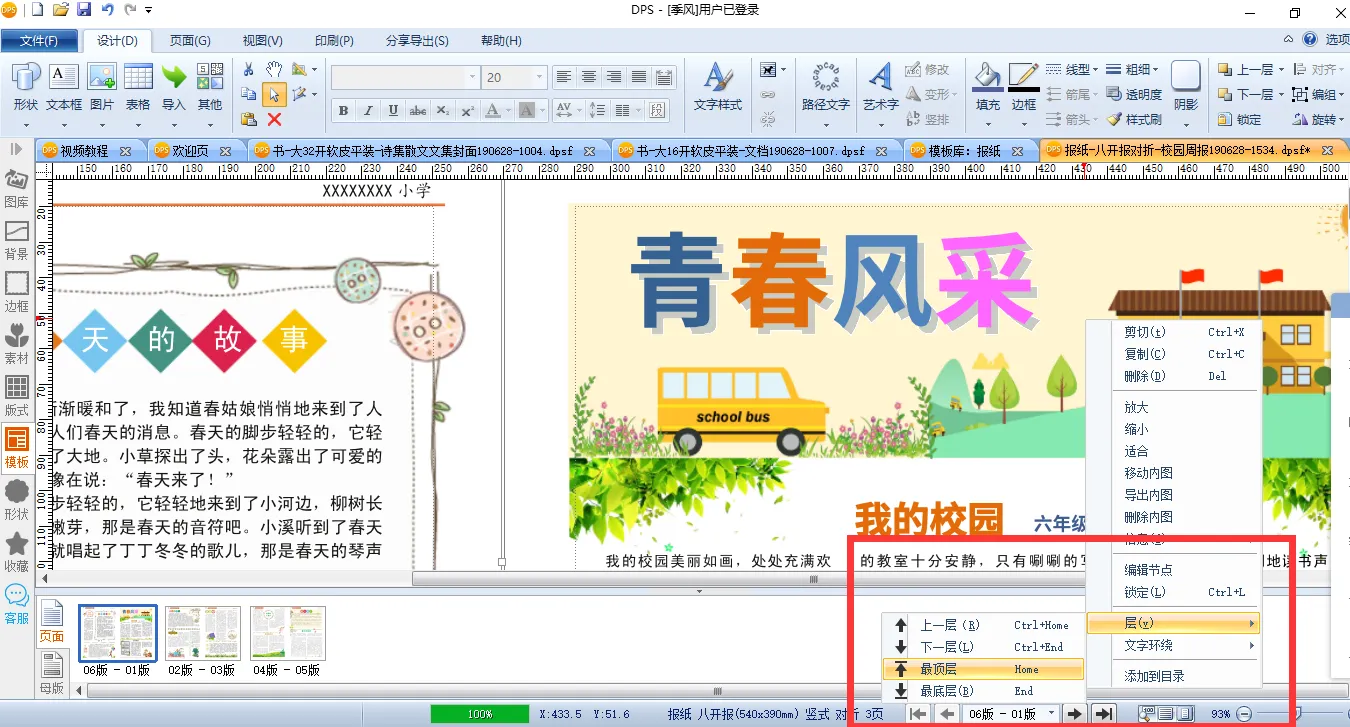1350x727 pixels.
Task: Toggle underline formatting
Action: coord(393,110)
